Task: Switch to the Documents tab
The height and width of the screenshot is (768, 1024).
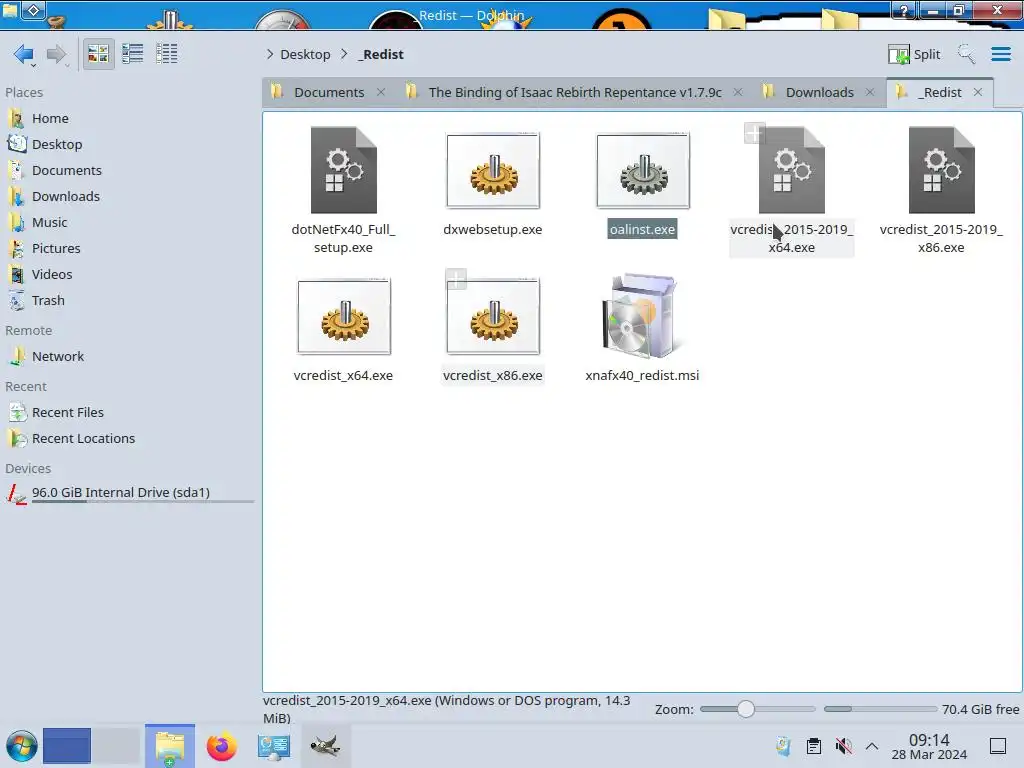Action: [x=328, y=92]
